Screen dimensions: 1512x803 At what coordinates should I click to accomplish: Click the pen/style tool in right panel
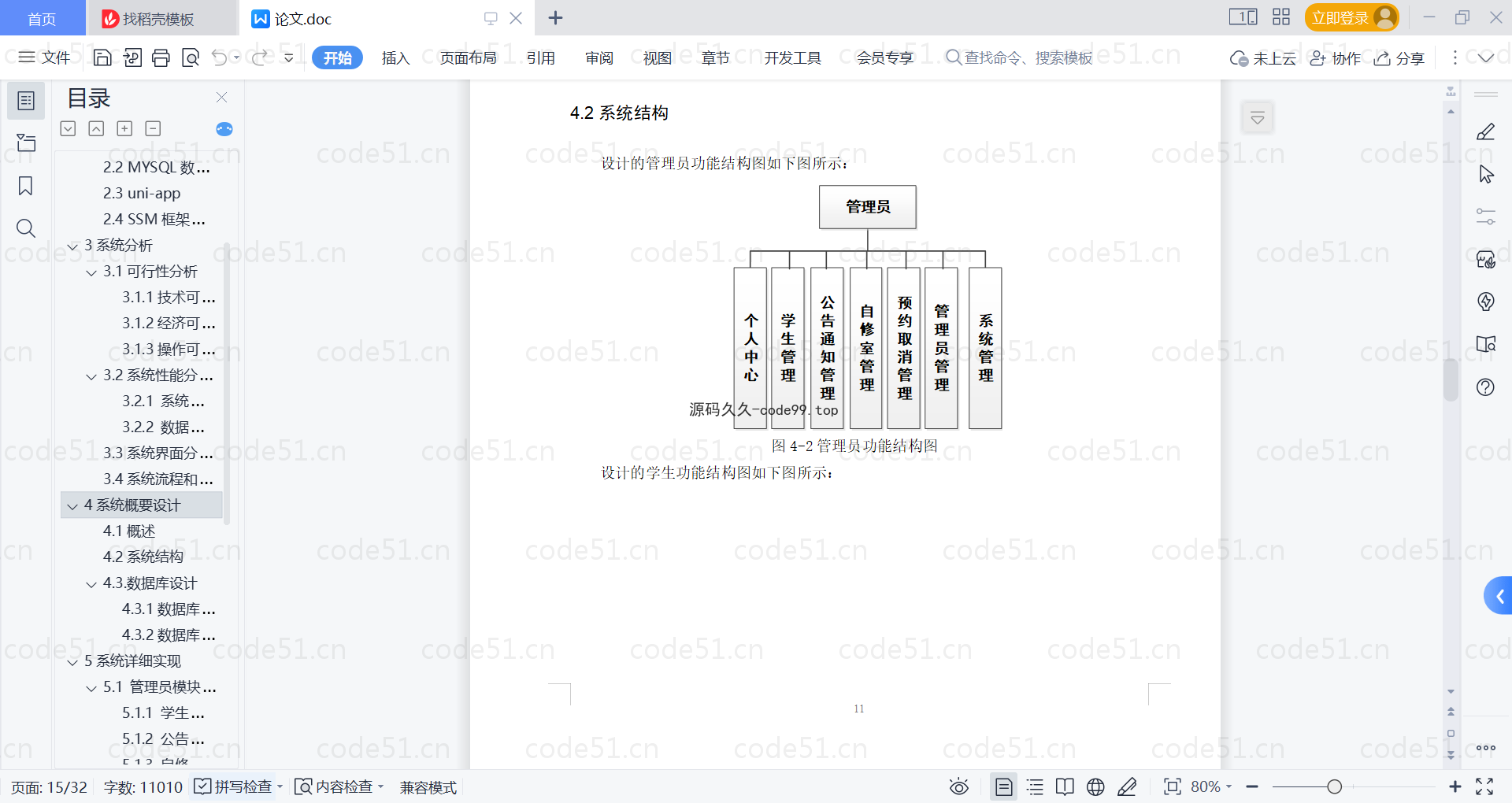coord(1486,131)
